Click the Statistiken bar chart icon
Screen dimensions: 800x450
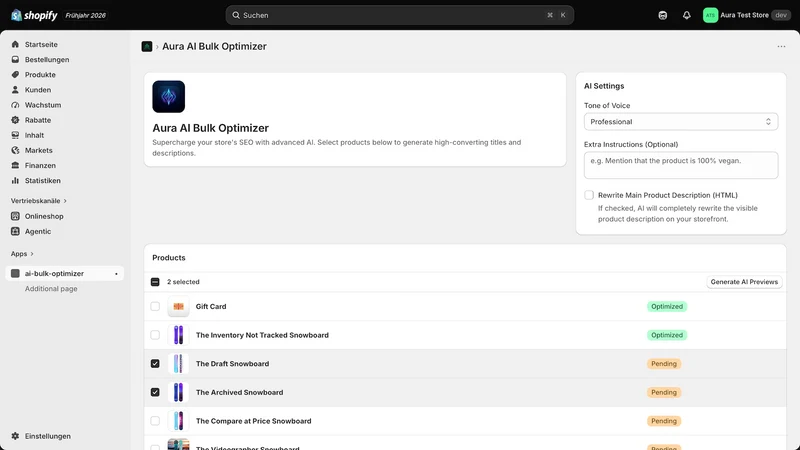[15, 181]
